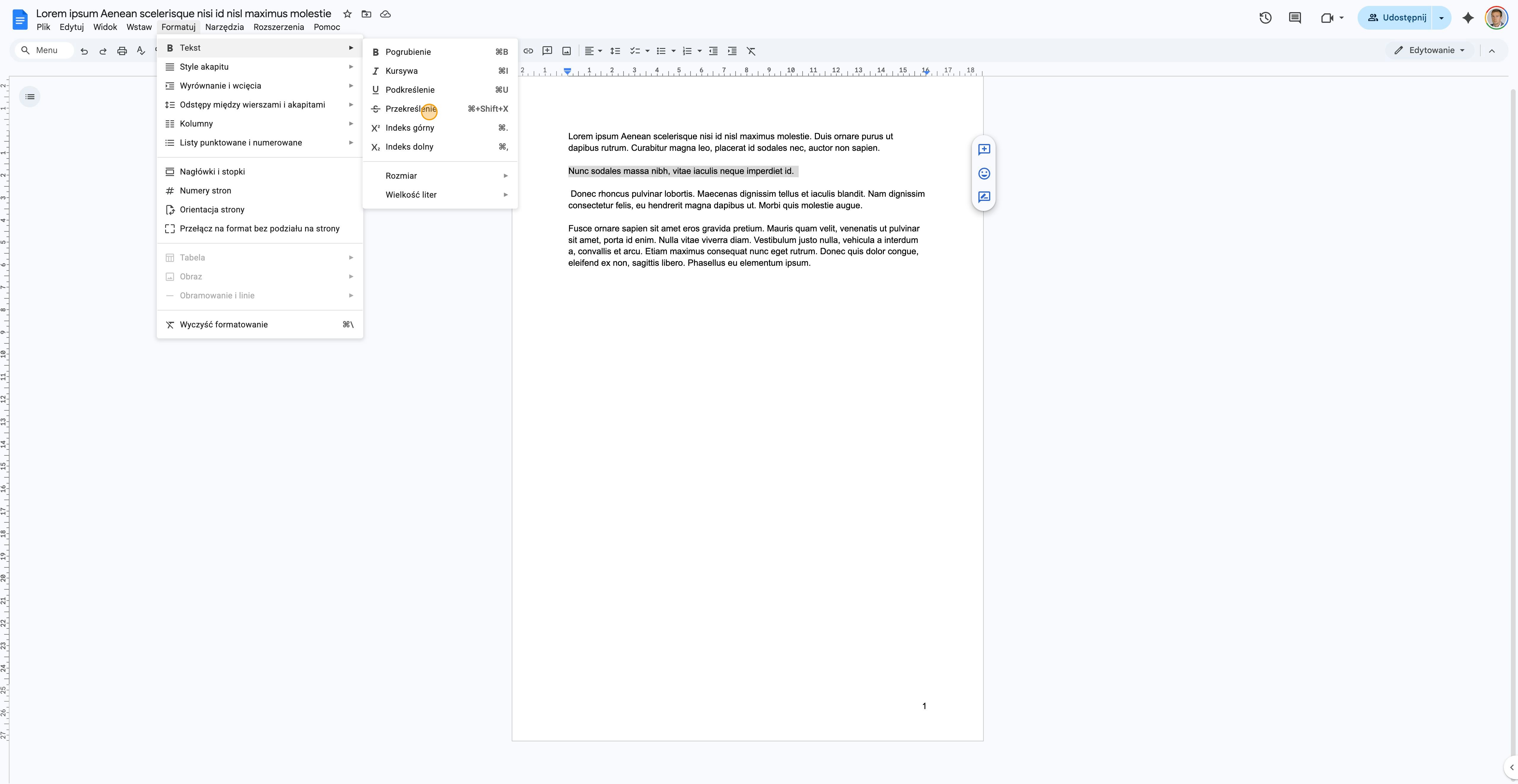This screenshot has height=784, width=1518.
Task: Click Wyczyść formatowanie menu entry
Action: 260,324
